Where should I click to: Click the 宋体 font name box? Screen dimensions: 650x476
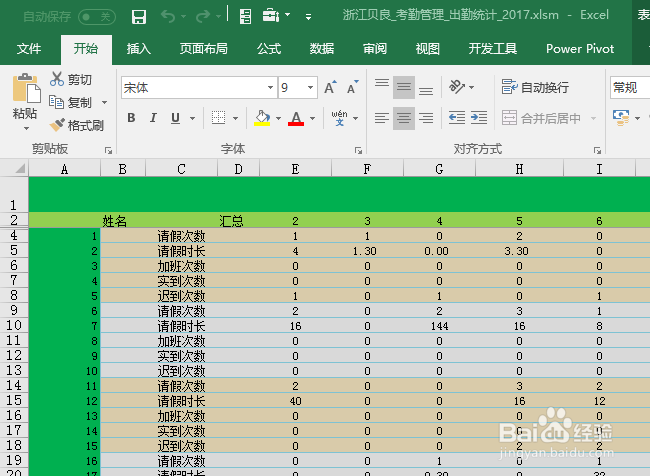point(193,87)
